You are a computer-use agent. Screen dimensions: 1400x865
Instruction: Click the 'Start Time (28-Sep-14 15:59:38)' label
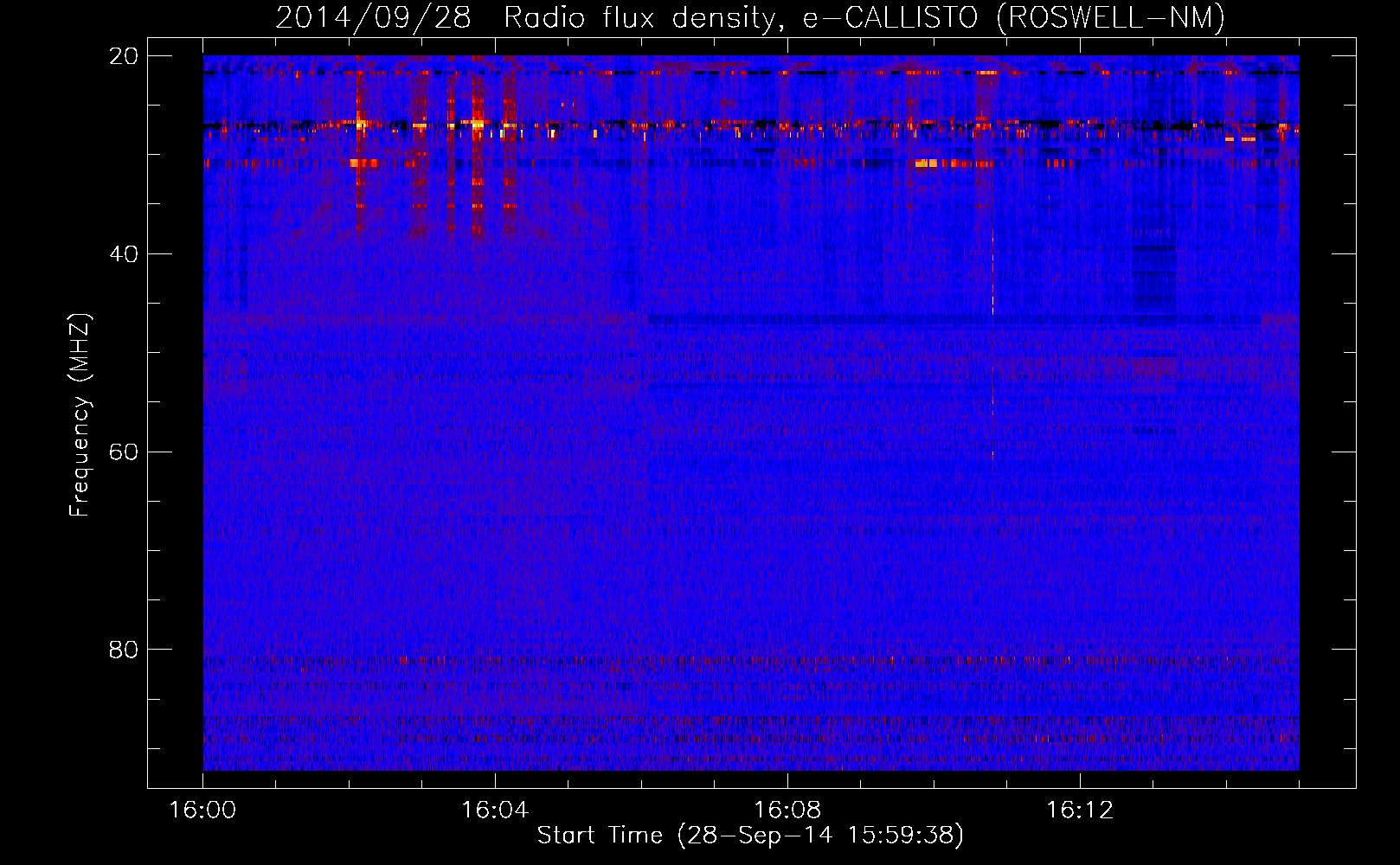(x=750, y=836)
